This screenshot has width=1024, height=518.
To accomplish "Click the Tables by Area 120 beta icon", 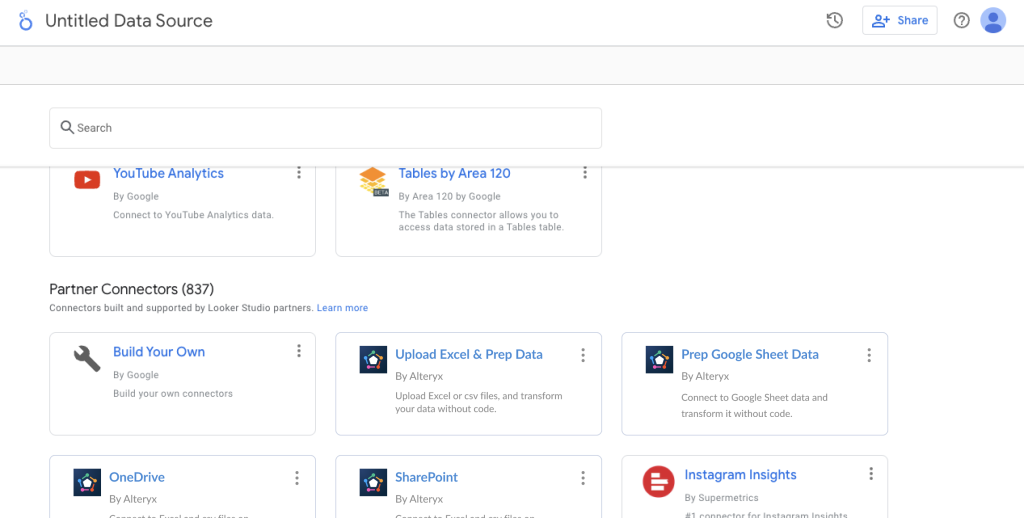I will [x=373, y=182].
